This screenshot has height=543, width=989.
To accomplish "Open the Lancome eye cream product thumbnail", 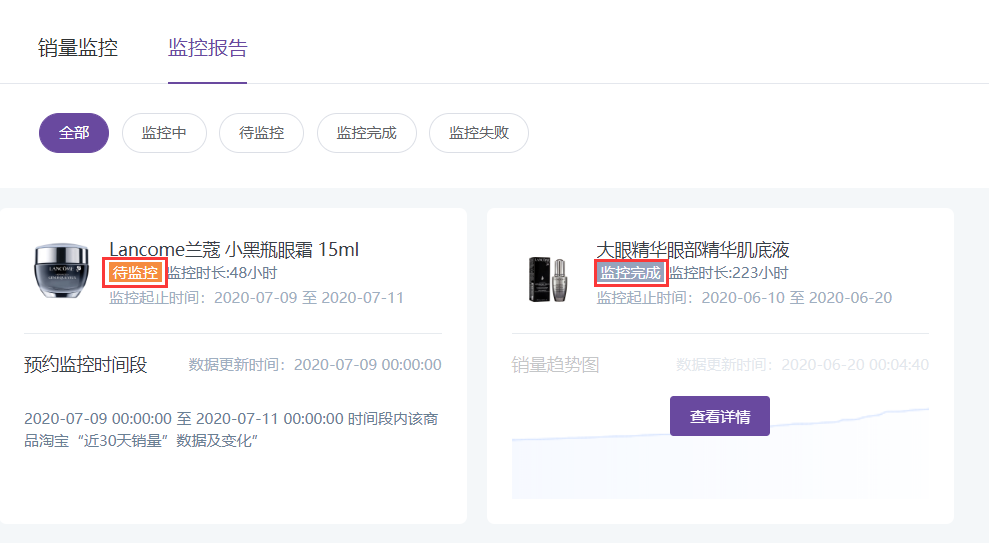I will (x=61, y=271).
